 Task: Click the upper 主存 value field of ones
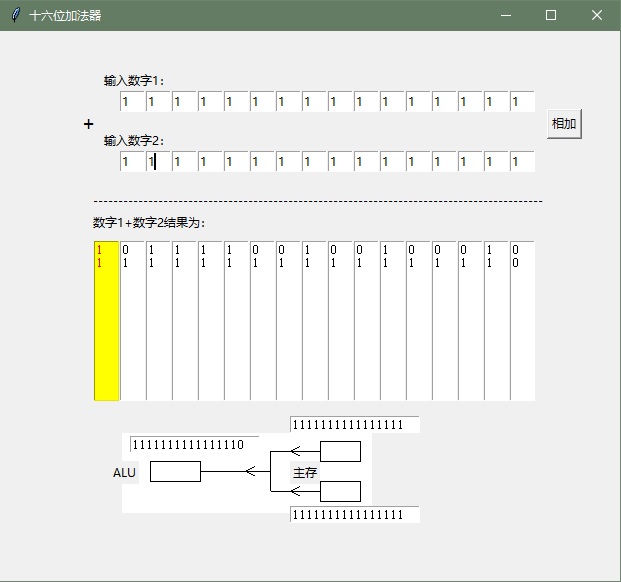click(355, 424)
